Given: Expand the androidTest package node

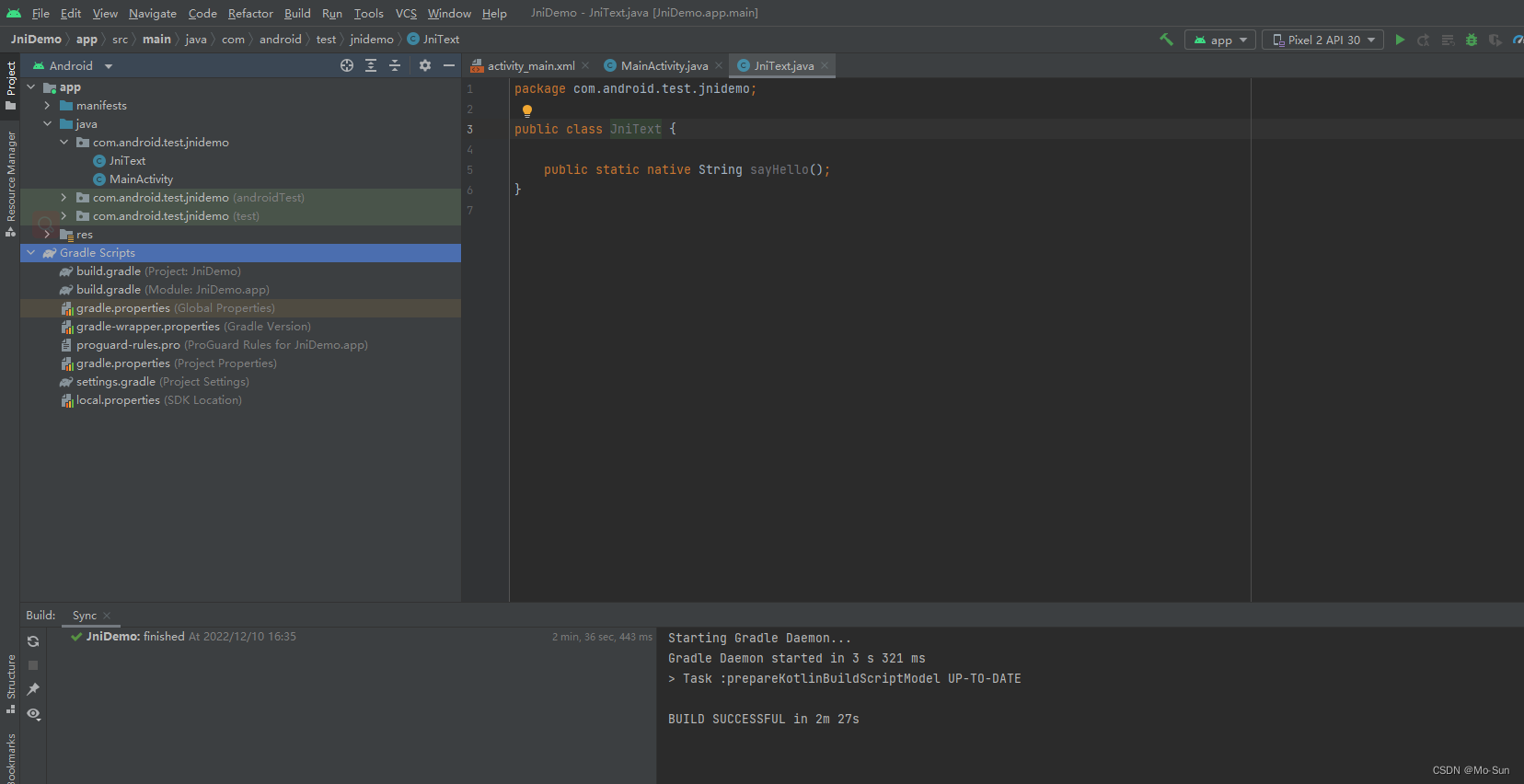Looking at the screenshot, I should 64,198.
